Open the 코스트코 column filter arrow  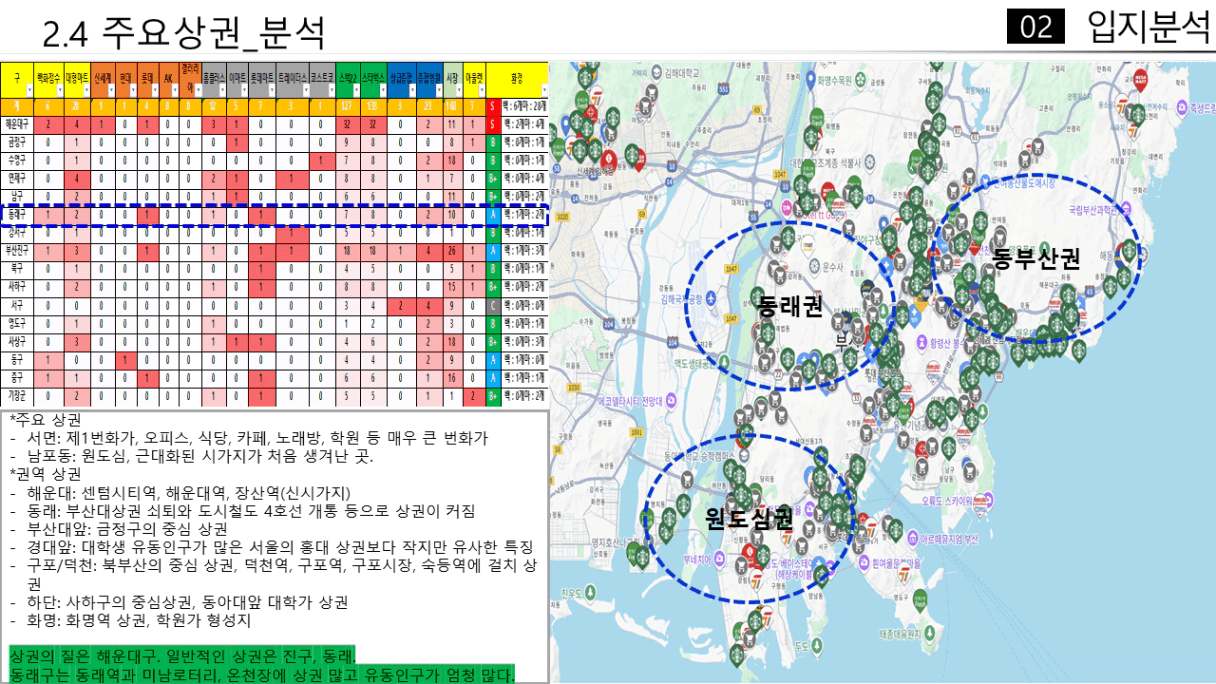(x=330, y=91)
